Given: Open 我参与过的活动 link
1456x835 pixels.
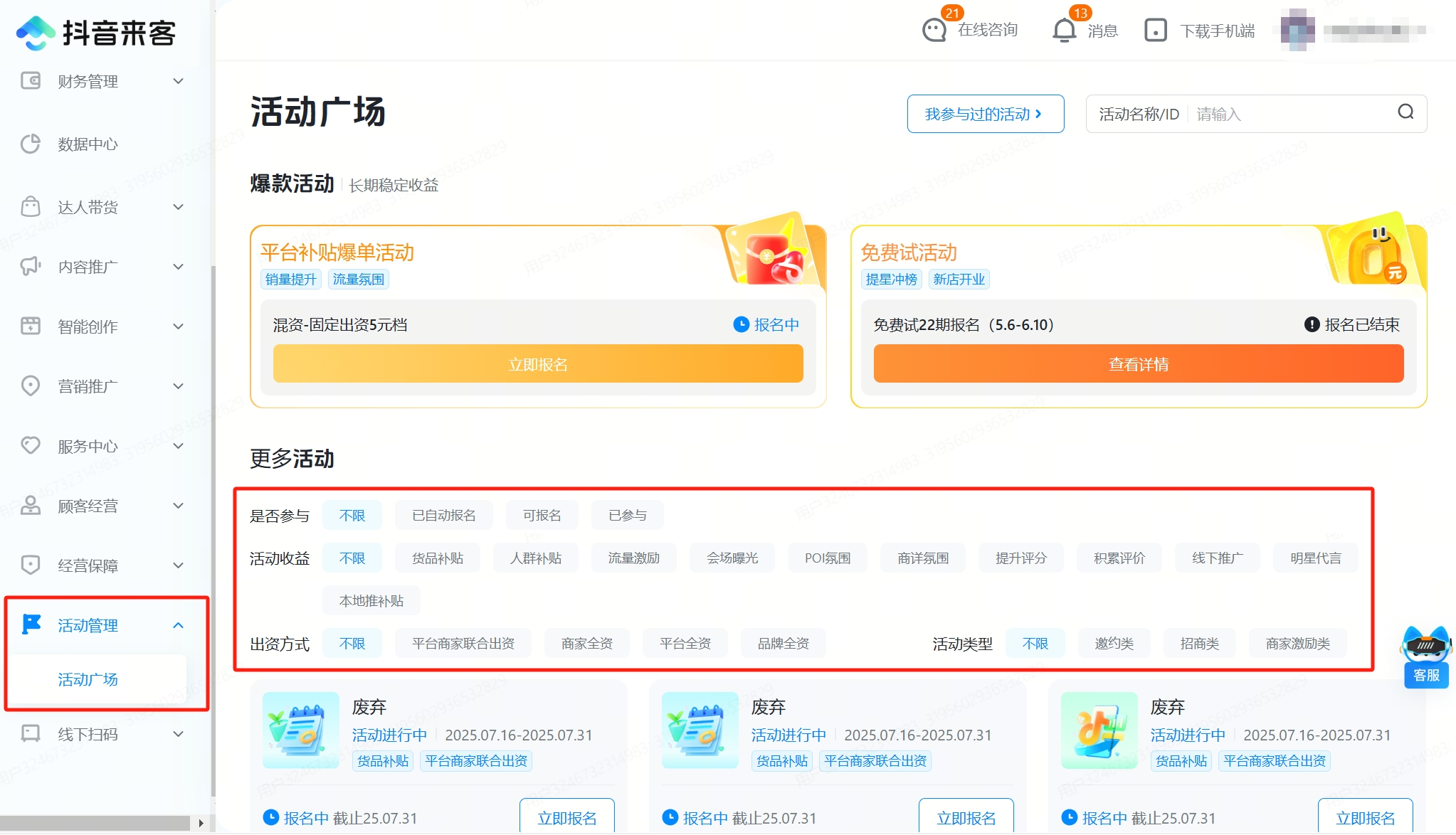Looking at the screenshot, I should 985,114.
